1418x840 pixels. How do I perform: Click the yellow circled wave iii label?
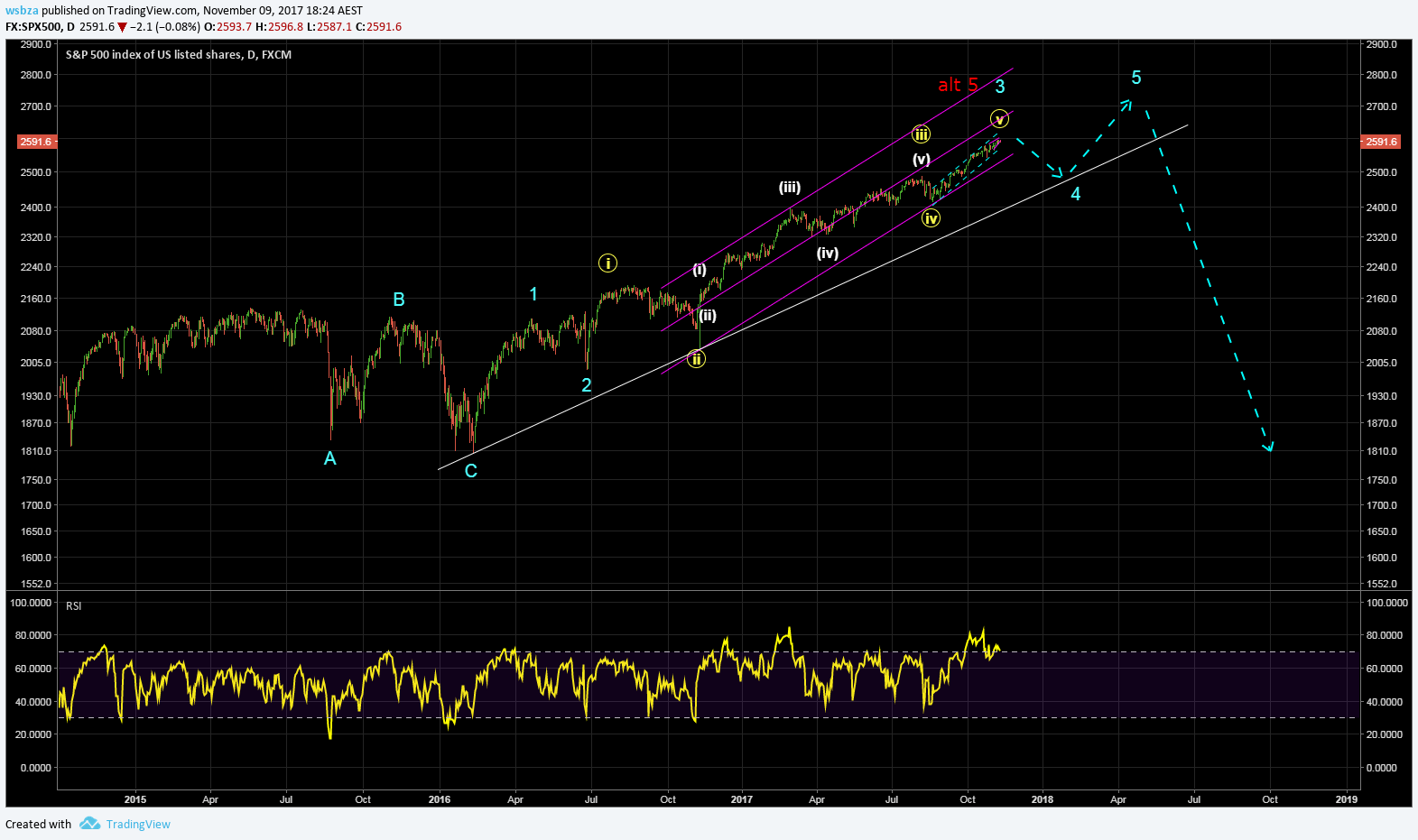(x=921, y=134)
